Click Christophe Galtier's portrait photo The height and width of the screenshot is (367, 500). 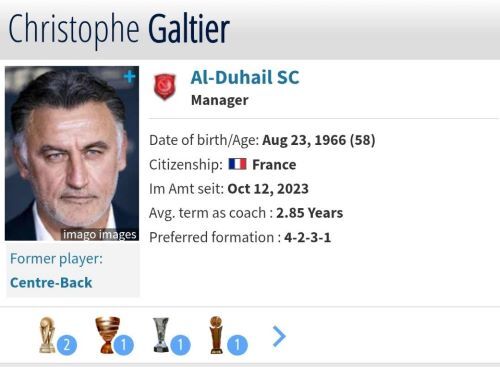[72, 153]
